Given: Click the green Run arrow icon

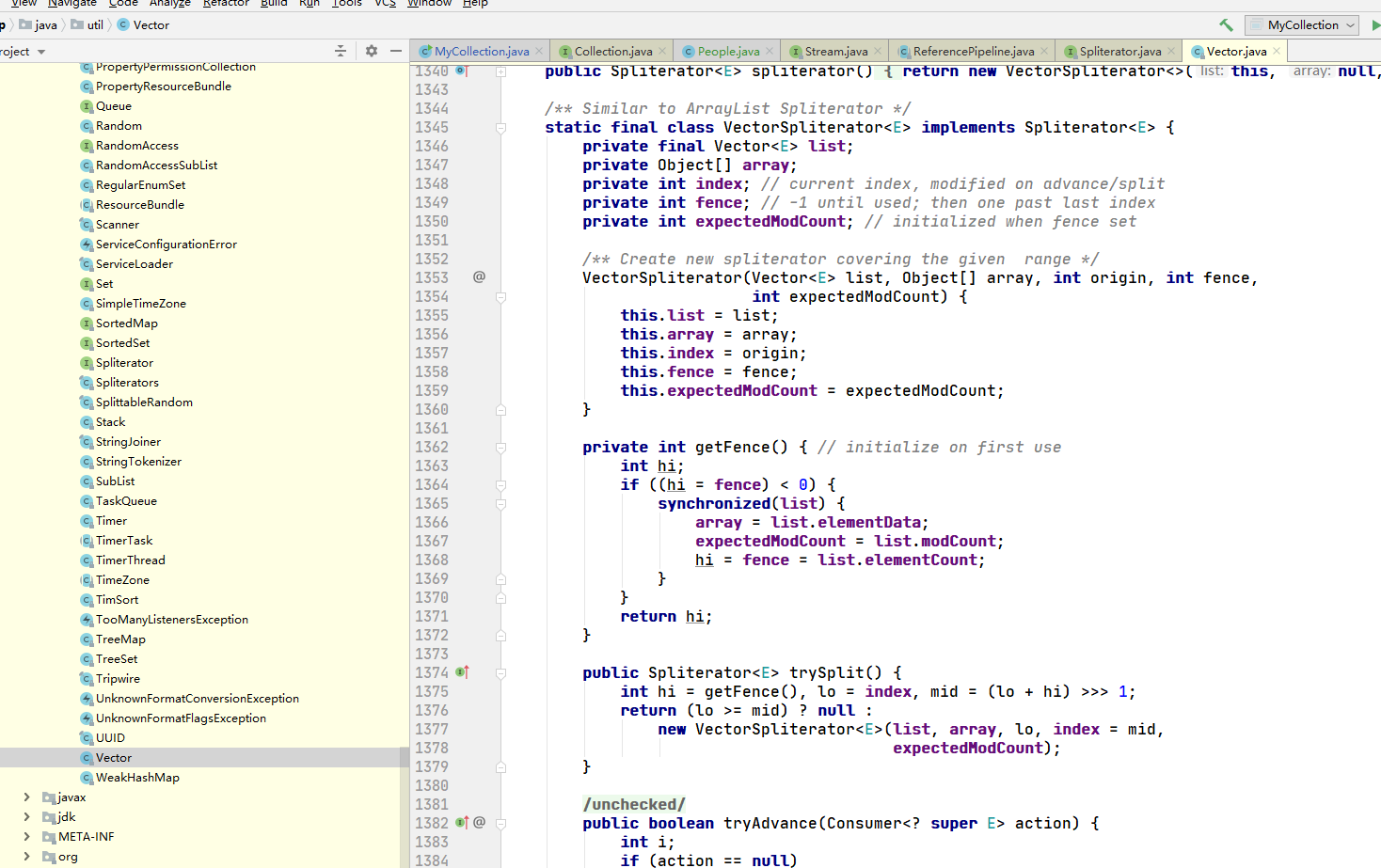Looking at the screenshot, I should coord(1375,25).
